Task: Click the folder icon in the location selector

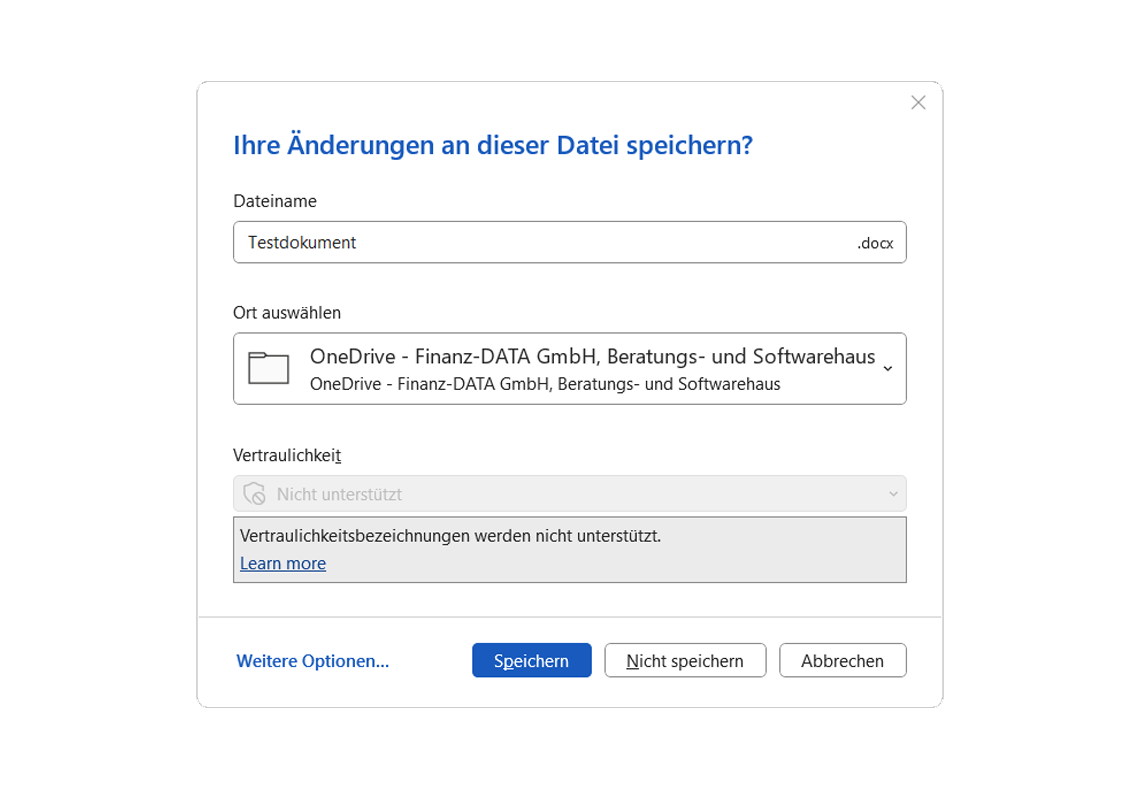Action: coord(267,368)
